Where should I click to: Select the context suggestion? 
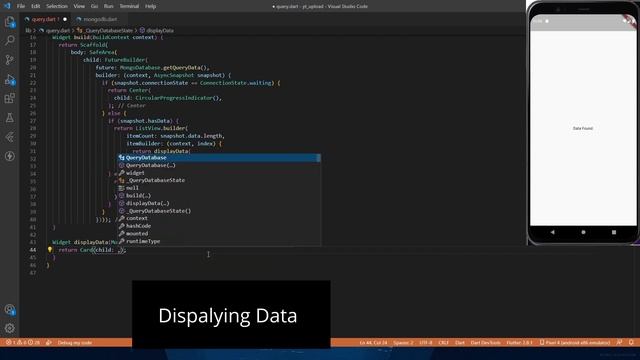click(x=218, y=218)
